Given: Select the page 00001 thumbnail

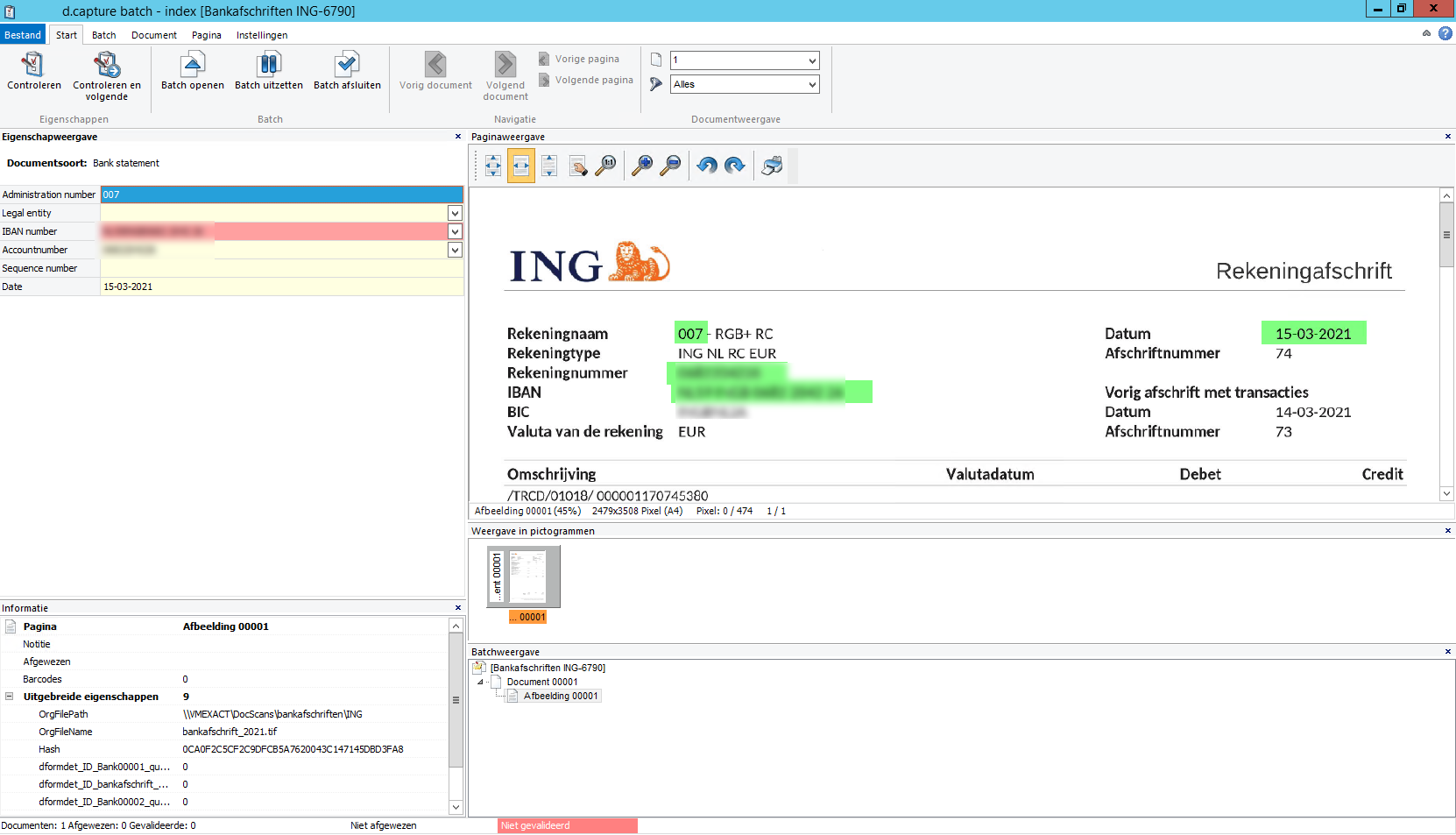Looking at the screenshot, I should click(524, 577).
